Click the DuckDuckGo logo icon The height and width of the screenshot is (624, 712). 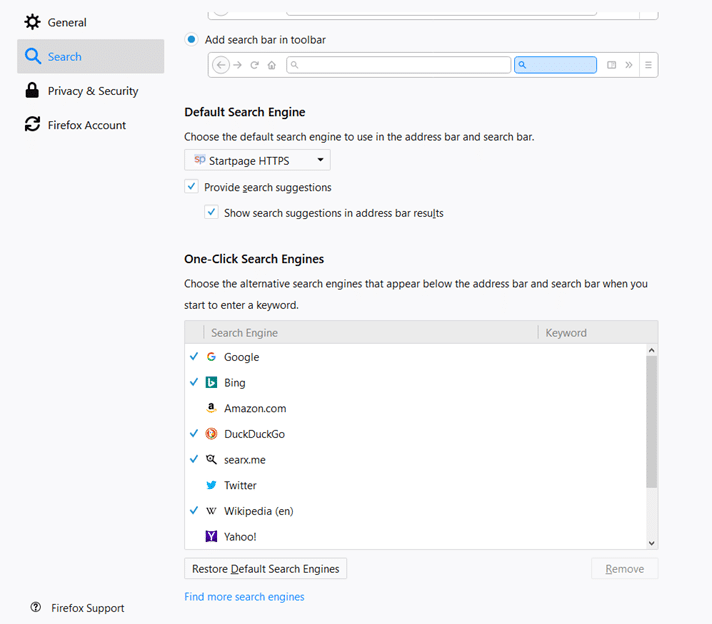click(211, 434)
